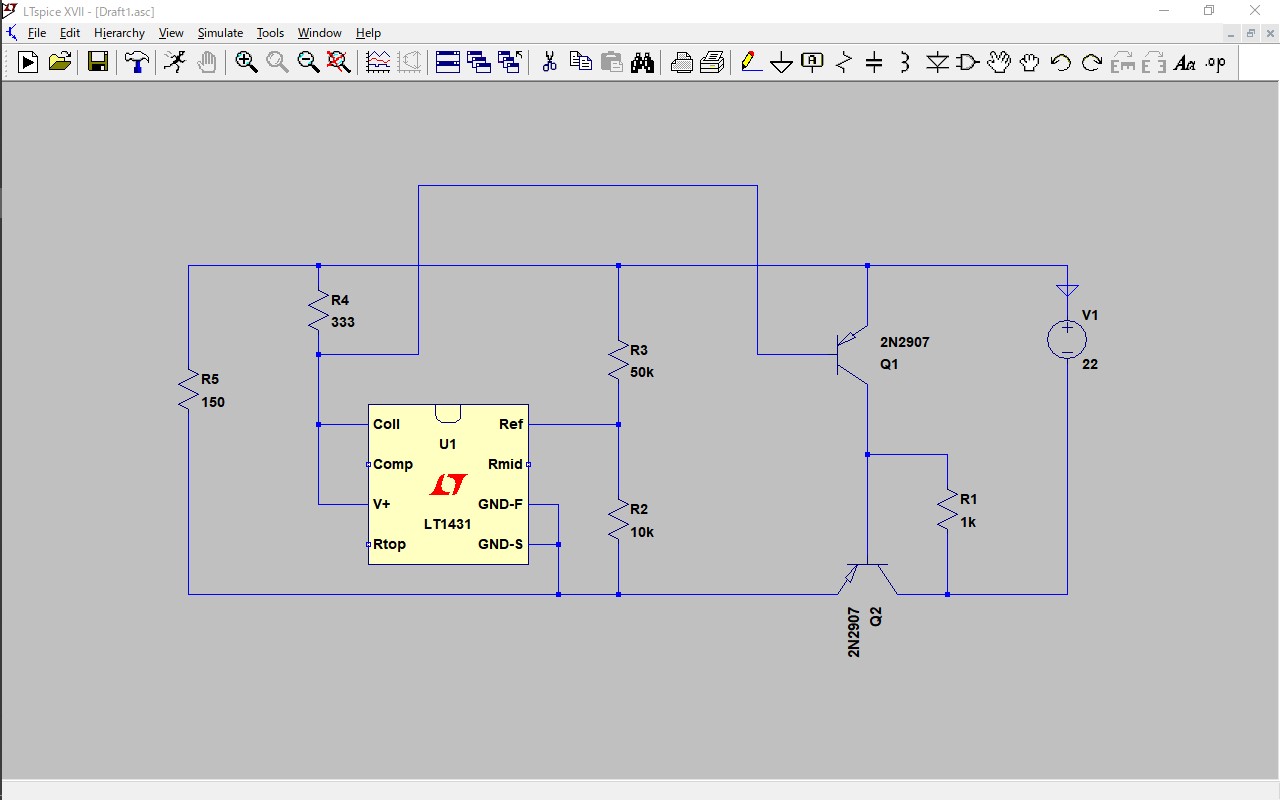Select the Pan magnifier tool

pyautogui.click(x=277, y=62)
